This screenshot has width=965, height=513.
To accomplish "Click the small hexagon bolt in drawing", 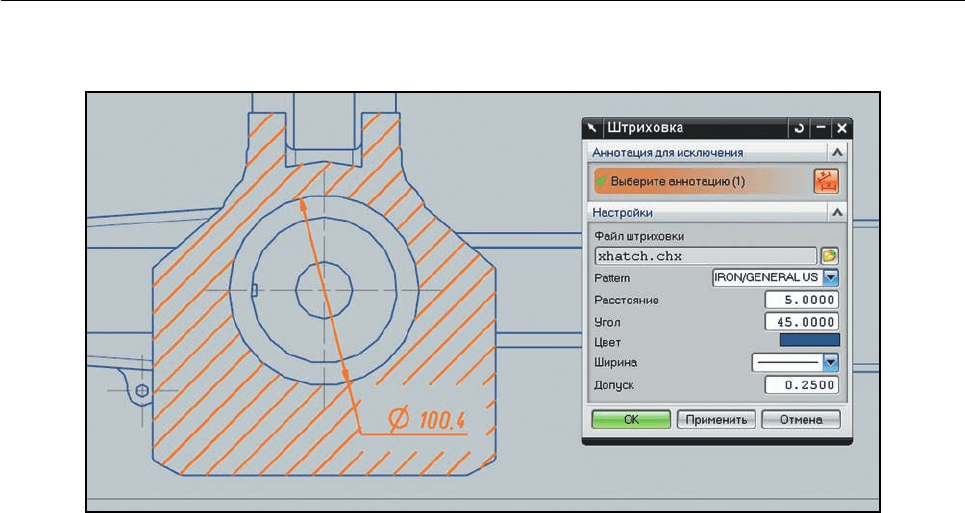I will tap(142, 391).
